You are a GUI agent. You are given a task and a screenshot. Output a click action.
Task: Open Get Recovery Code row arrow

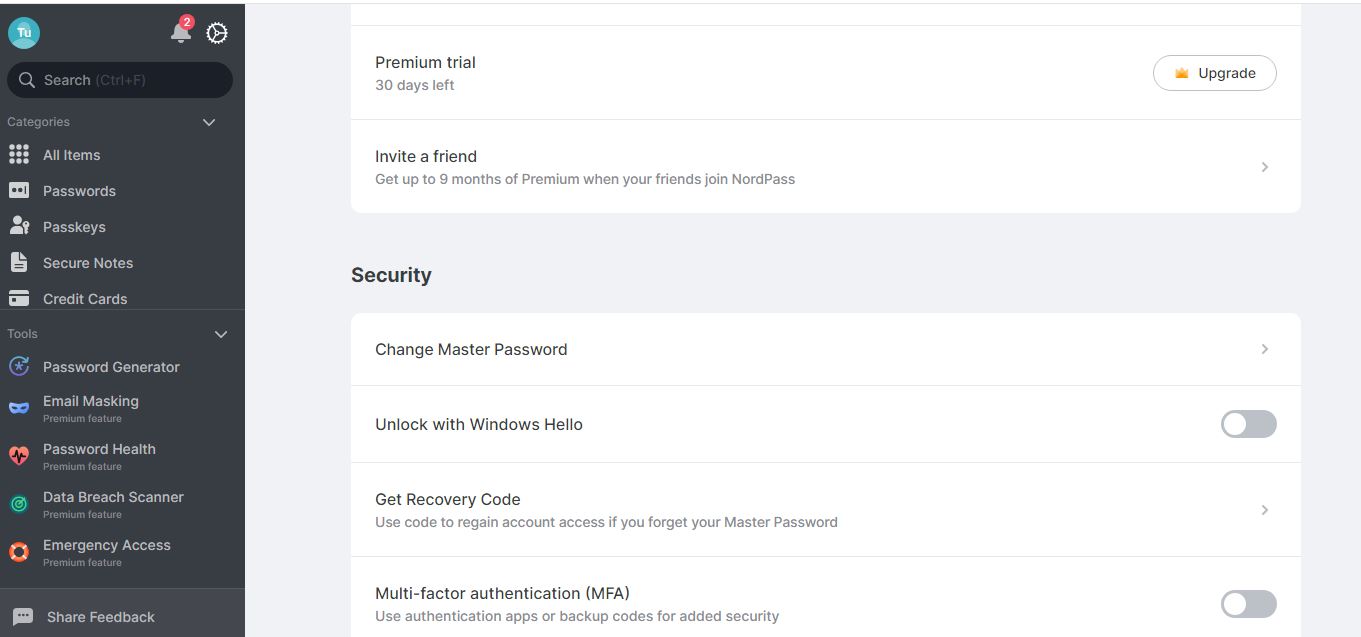pyautogui.click(x=1265, y=510)
